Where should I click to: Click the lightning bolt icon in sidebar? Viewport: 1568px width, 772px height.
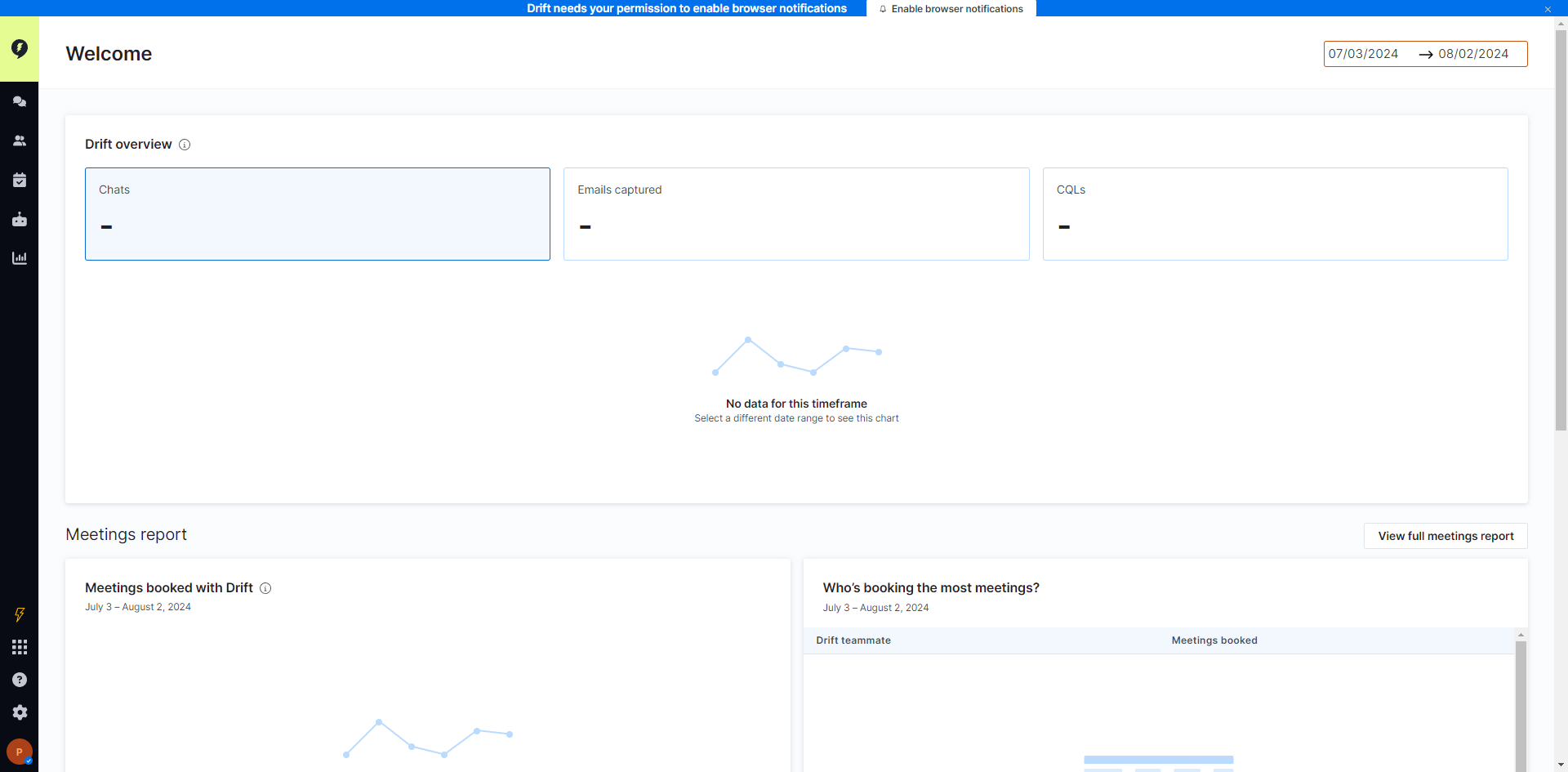20,614
